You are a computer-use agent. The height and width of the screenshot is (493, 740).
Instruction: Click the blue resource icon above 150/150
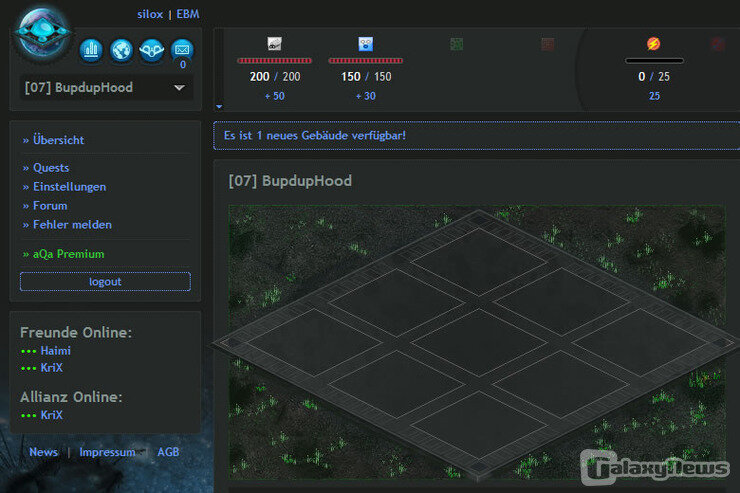click(x=365, y=44)
